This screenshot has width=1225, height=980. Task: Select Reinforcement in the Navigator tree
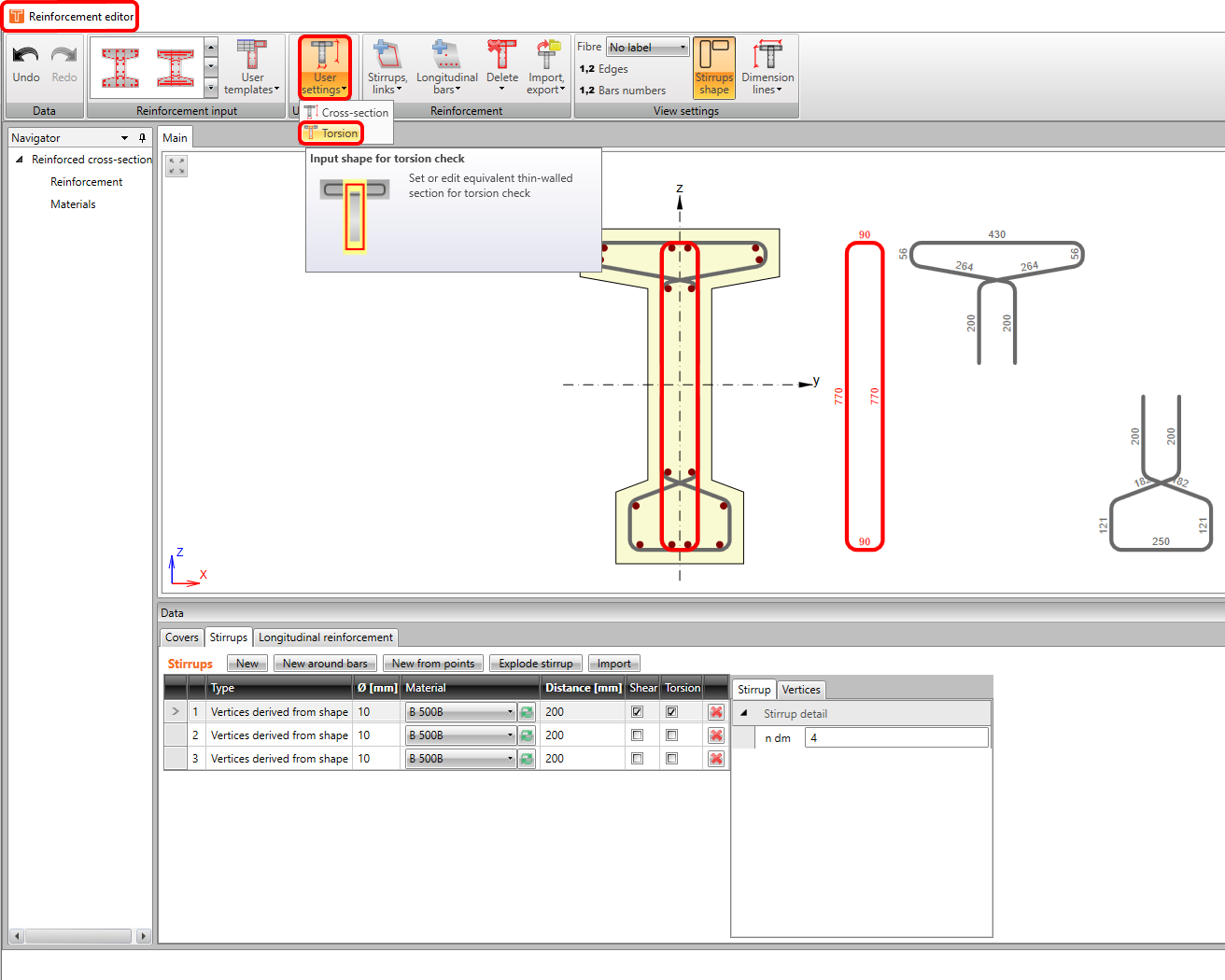pyautogui.click(x=86, y=182)
